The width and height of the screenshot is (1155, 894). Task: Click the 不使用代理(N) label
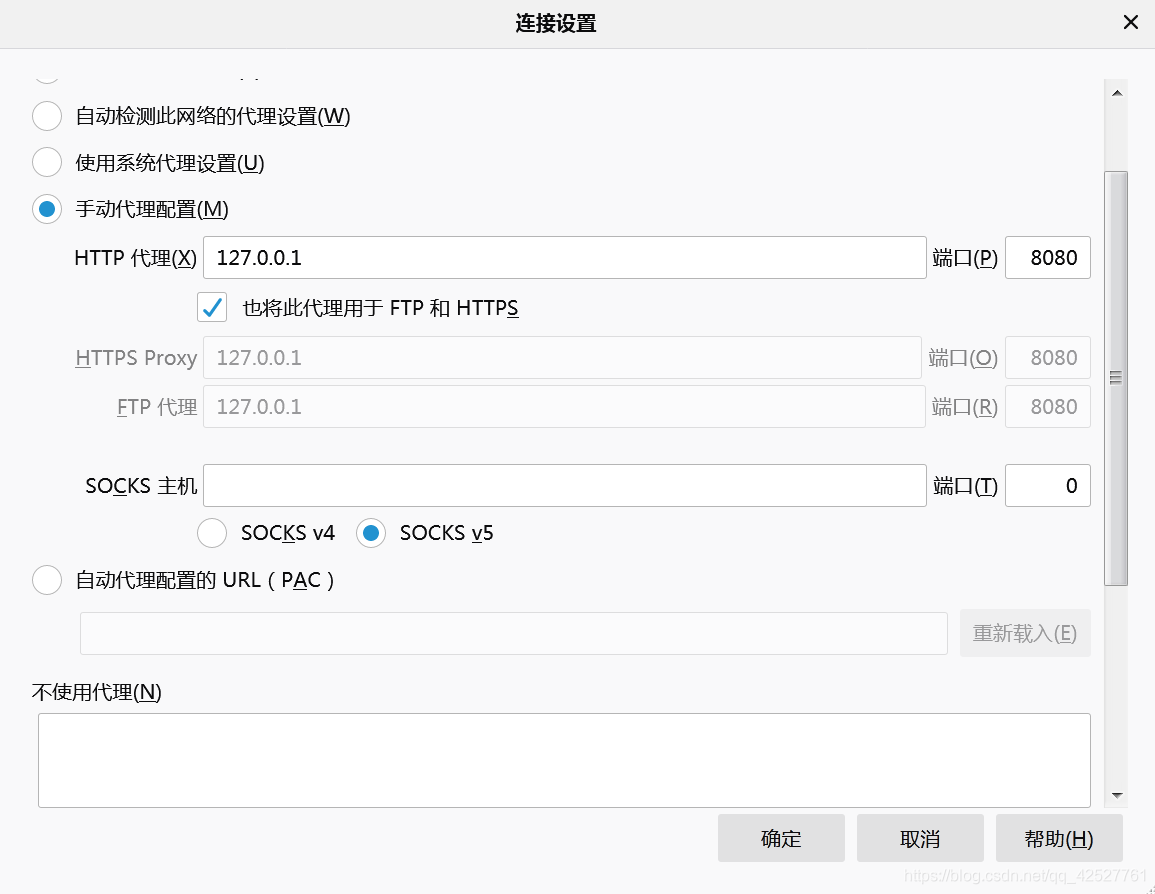click(x=96, y=692)
